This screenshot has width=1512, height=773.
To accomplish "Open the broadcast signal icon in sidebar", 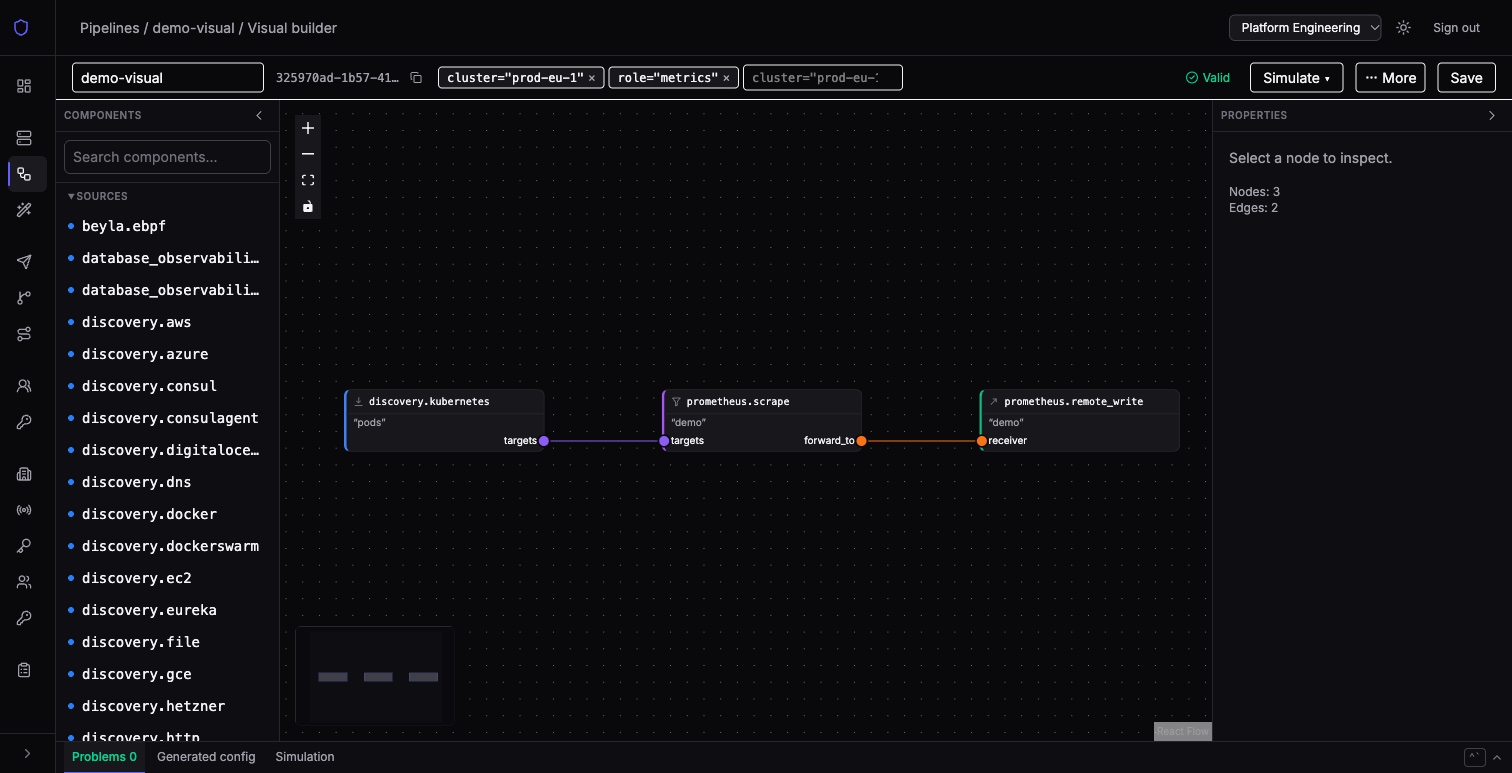I will point(24,510).
